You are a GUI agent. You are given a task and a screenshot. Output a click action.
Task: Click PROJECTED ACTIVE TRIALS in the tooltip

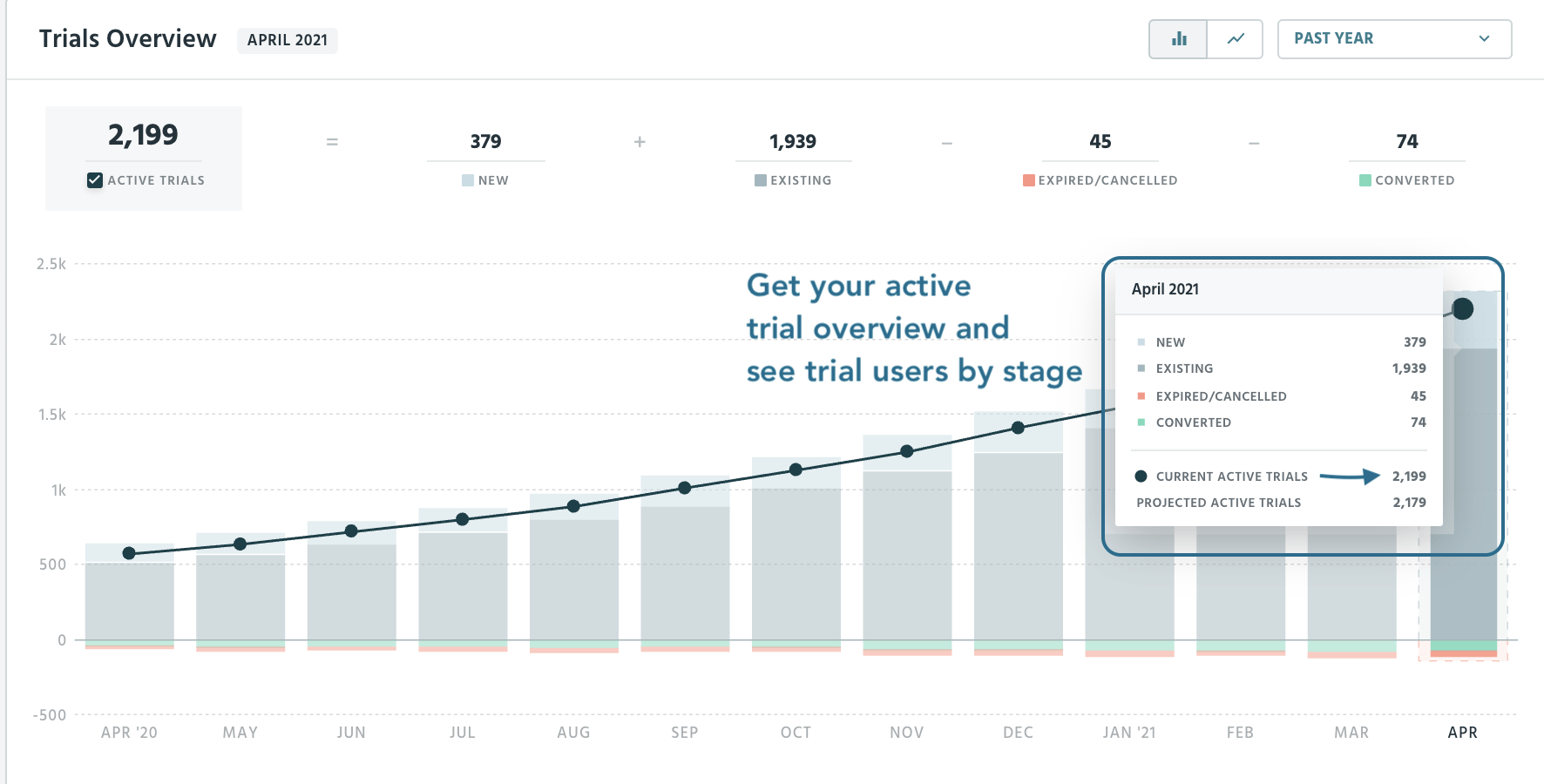click(1218, 503)
